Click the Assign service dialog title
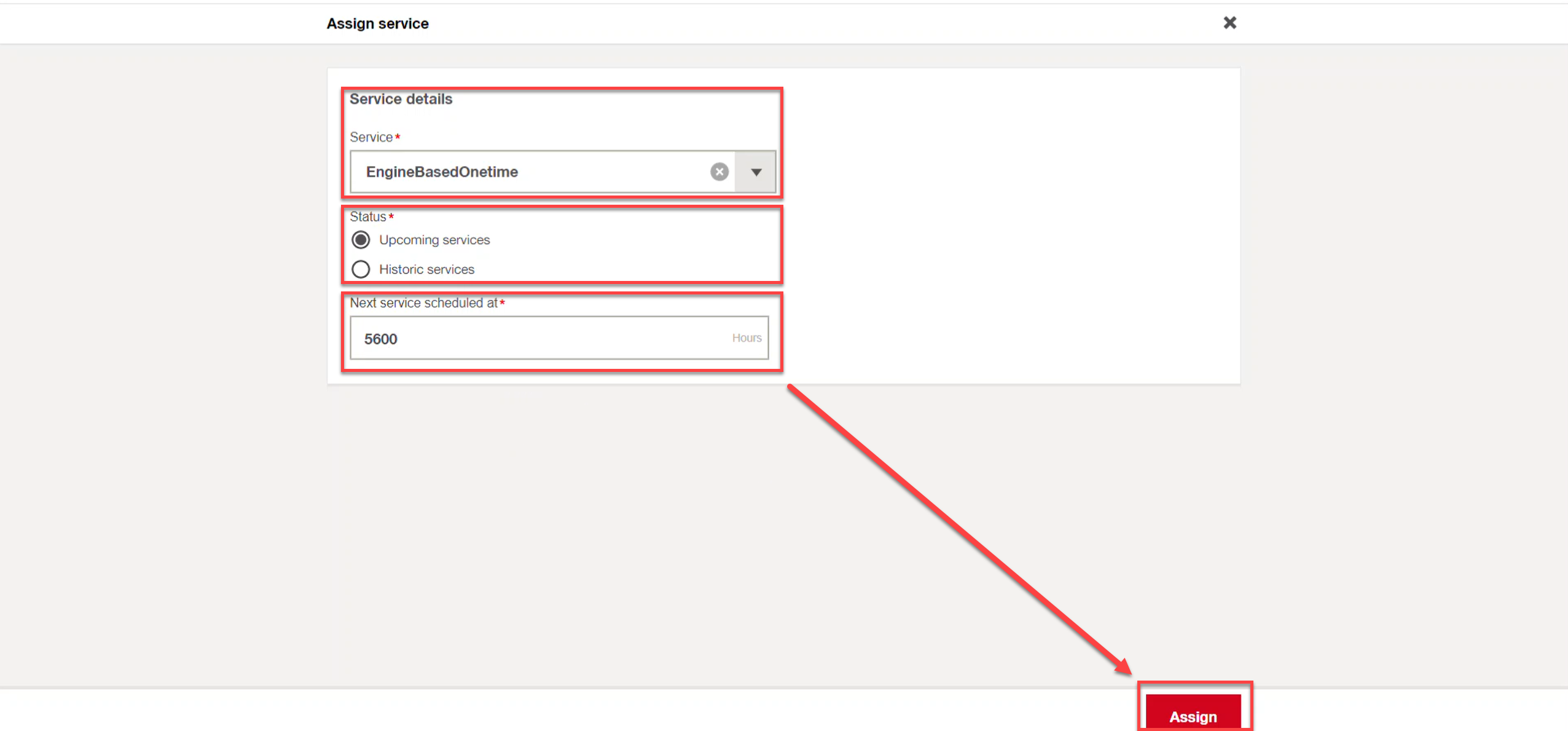 tap(377, 23)
